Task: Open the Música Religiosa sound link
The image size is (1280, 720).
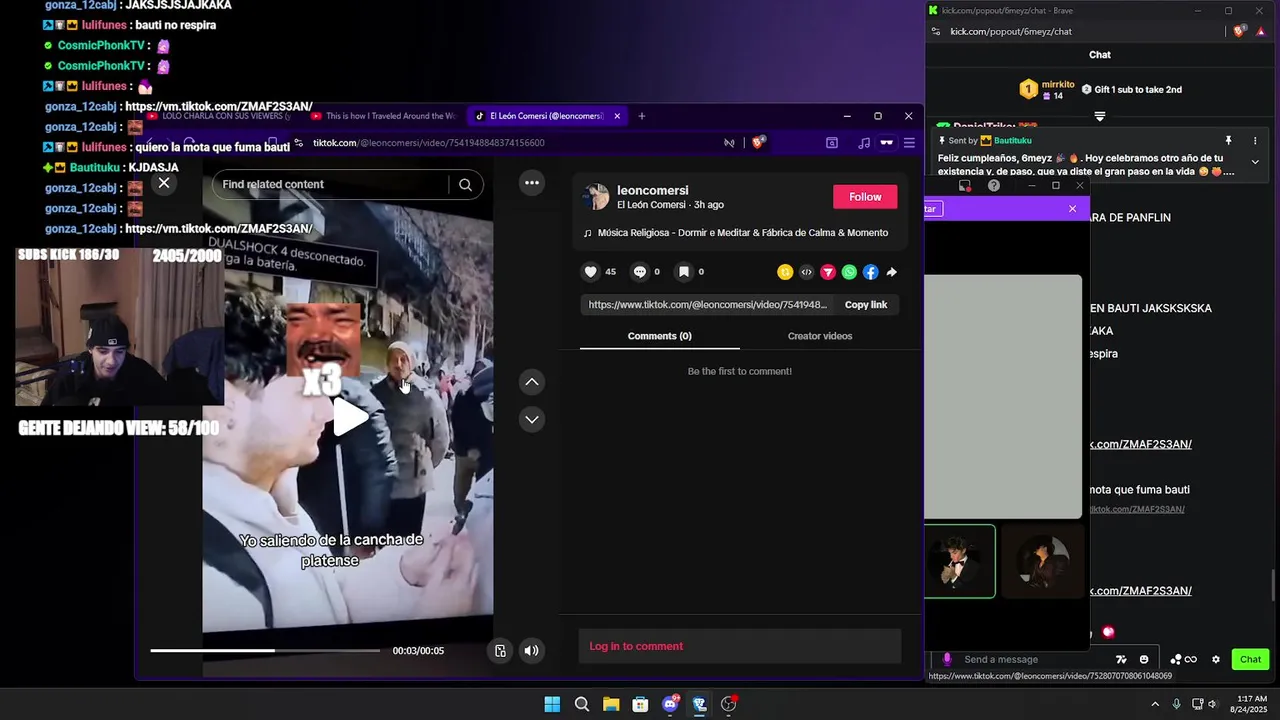Action: (742, 233)
